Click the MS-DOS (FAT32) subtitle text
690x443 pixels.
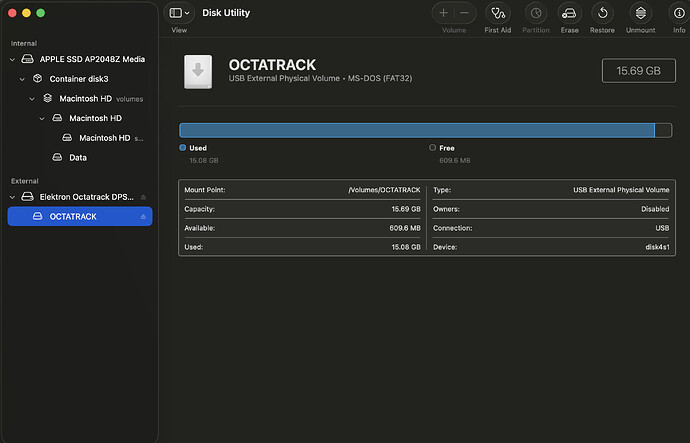[x=380, y=79]
